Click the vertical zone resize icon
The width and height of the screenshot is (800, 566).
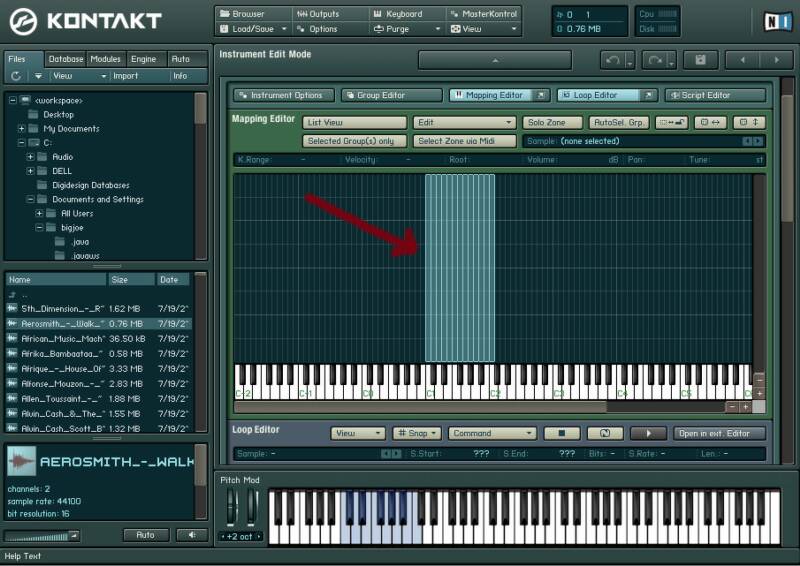749,122
